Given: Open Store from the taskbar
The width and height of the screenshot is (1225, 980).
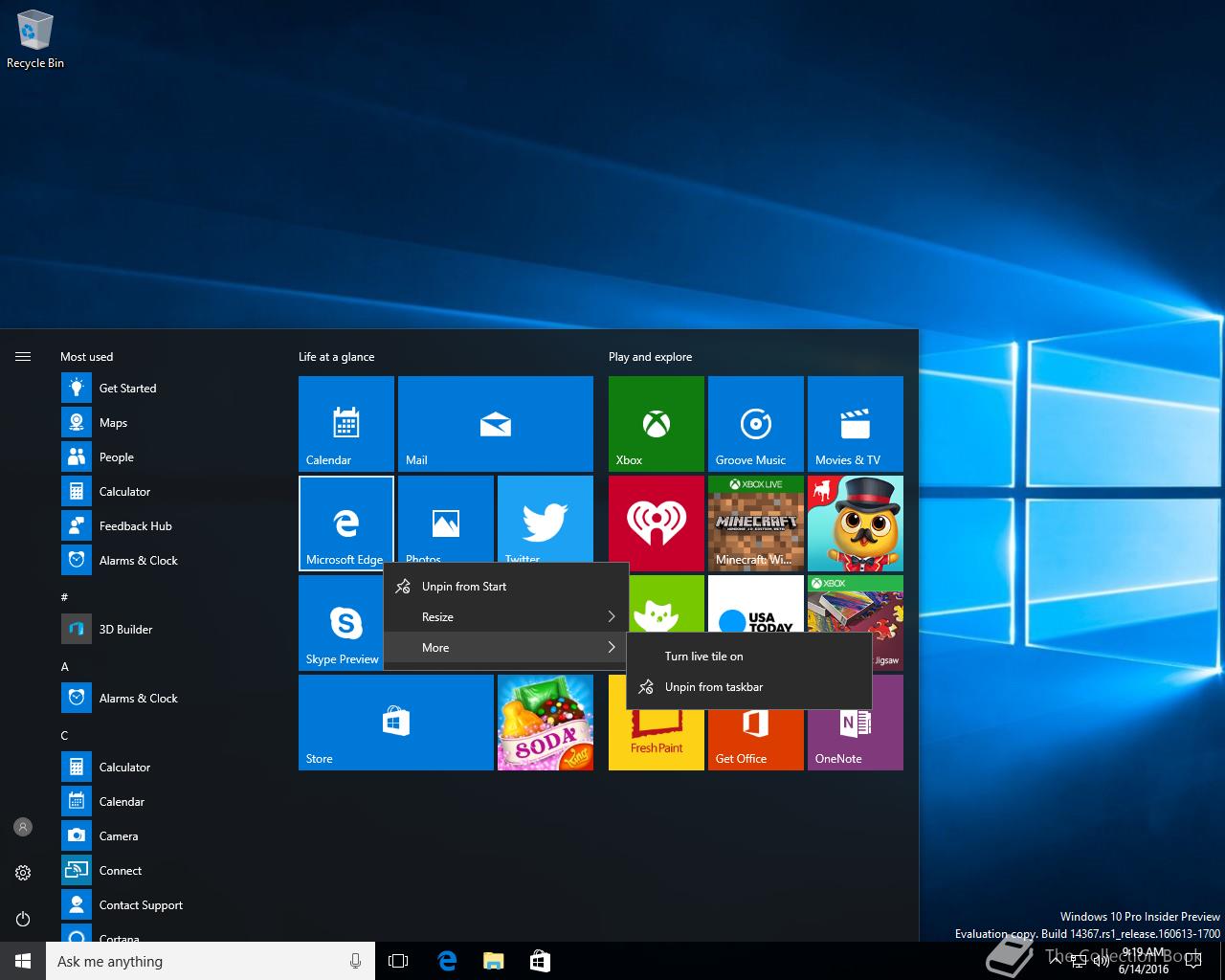Looking at the screenshot, I should coord(540,961).
